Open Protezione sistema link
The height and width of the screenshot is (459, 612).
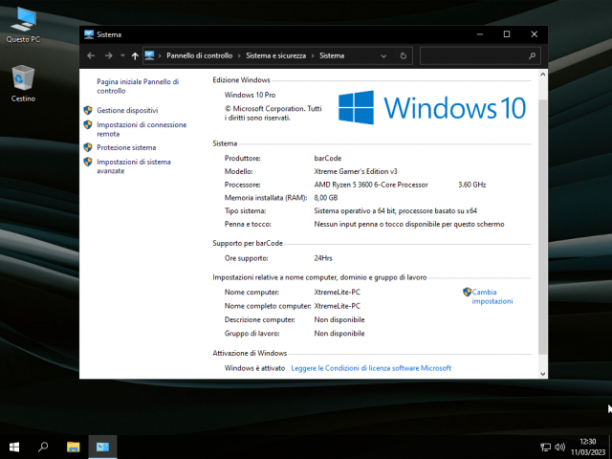point(126,148)
